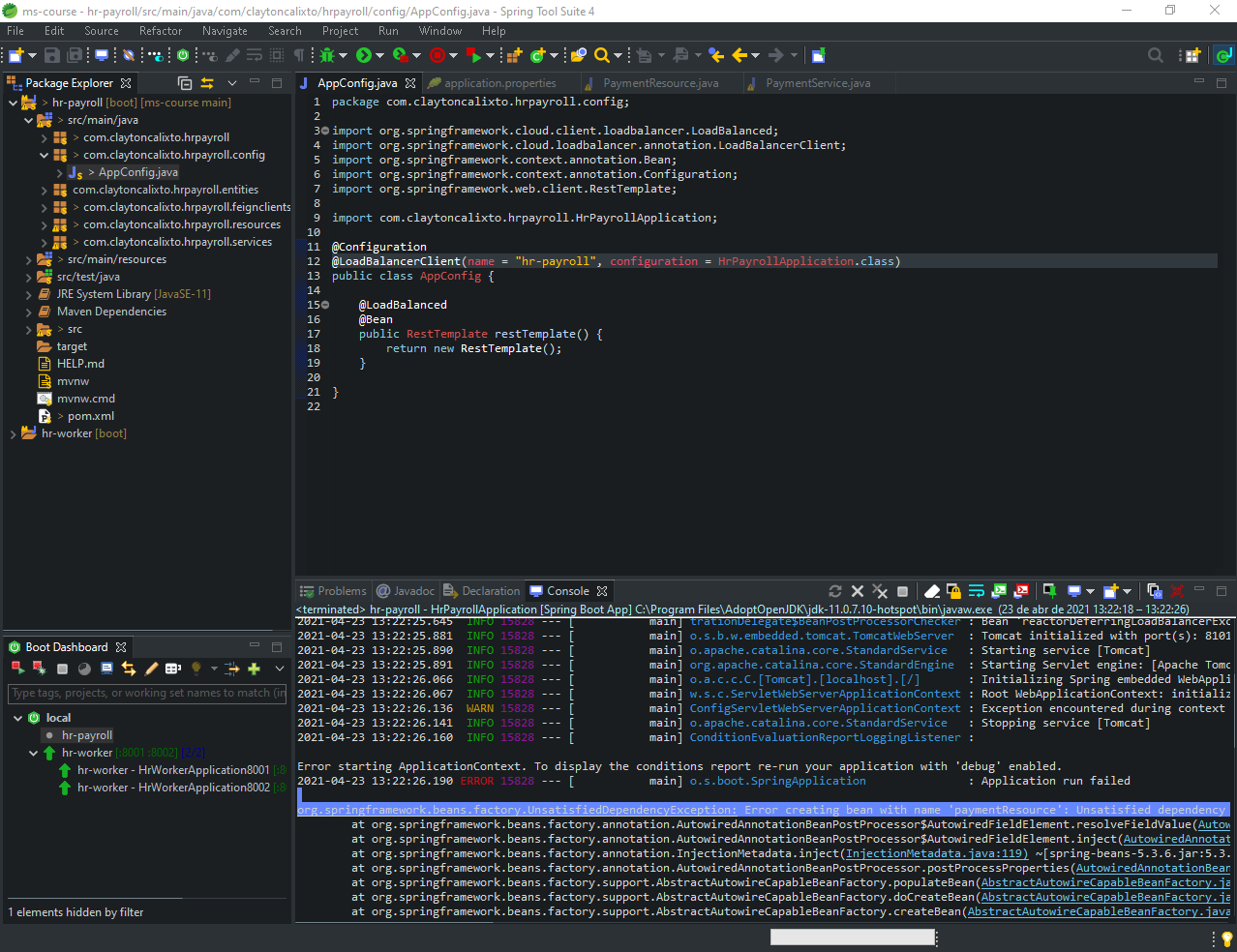The width and height of the screenshot is (1237, 952).
Task: Toggle Link with Editor in Package Explorer
Action: [207, 83]
